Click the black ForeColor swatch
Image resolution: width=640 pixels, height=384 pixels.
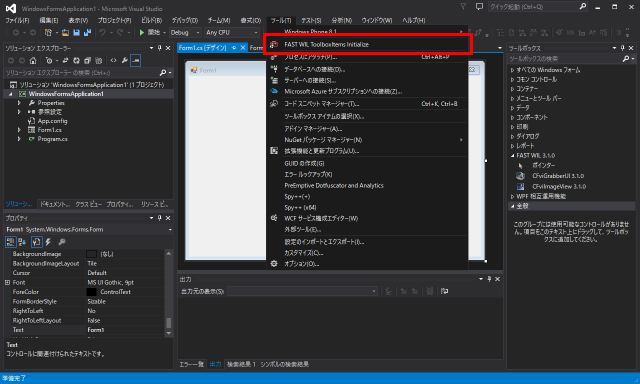click(x=91, y=292)
